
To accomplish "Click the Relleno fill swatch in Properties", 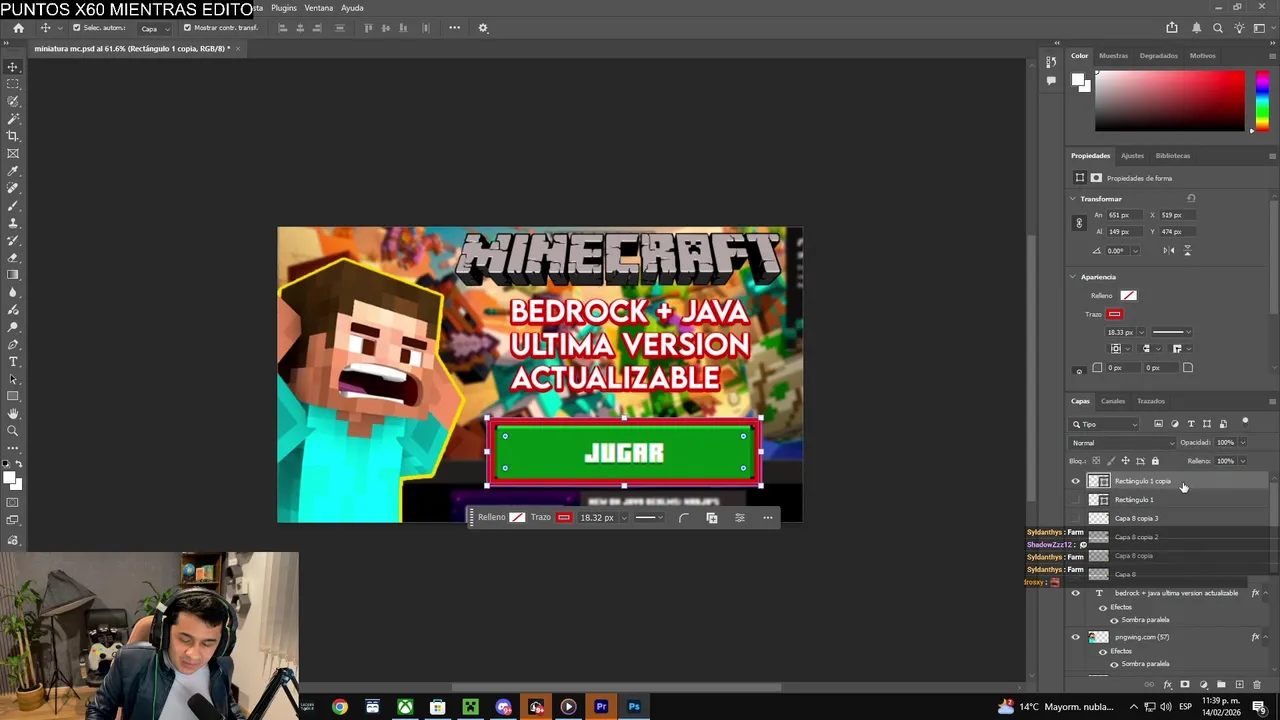I will click(1128, 296).
